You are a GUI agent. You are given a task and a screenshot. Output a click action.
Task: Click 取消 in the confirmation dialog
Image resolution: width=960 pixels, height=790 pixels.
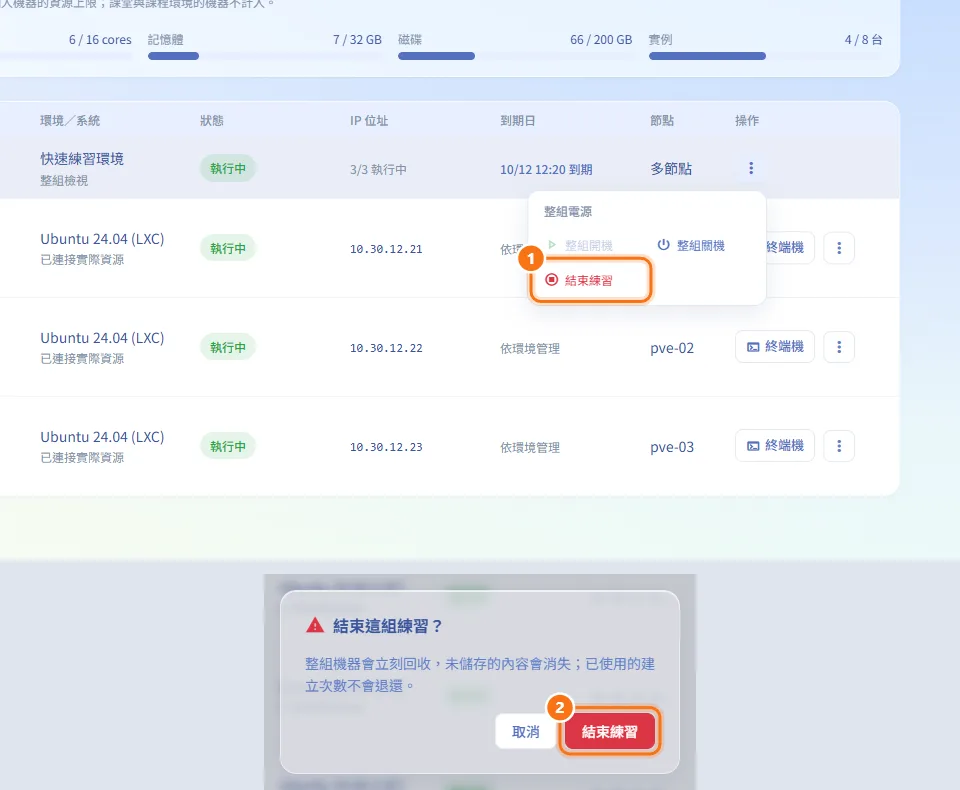(x=525, y=732)
